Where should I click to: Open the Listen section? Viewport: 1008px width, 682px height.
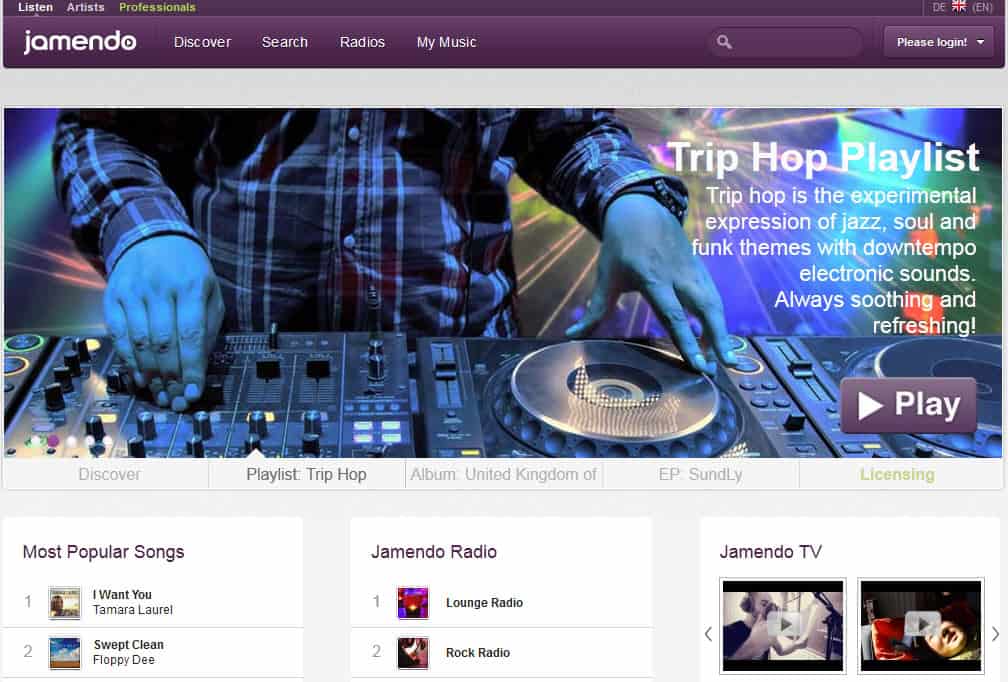click(x=35, y=7)
